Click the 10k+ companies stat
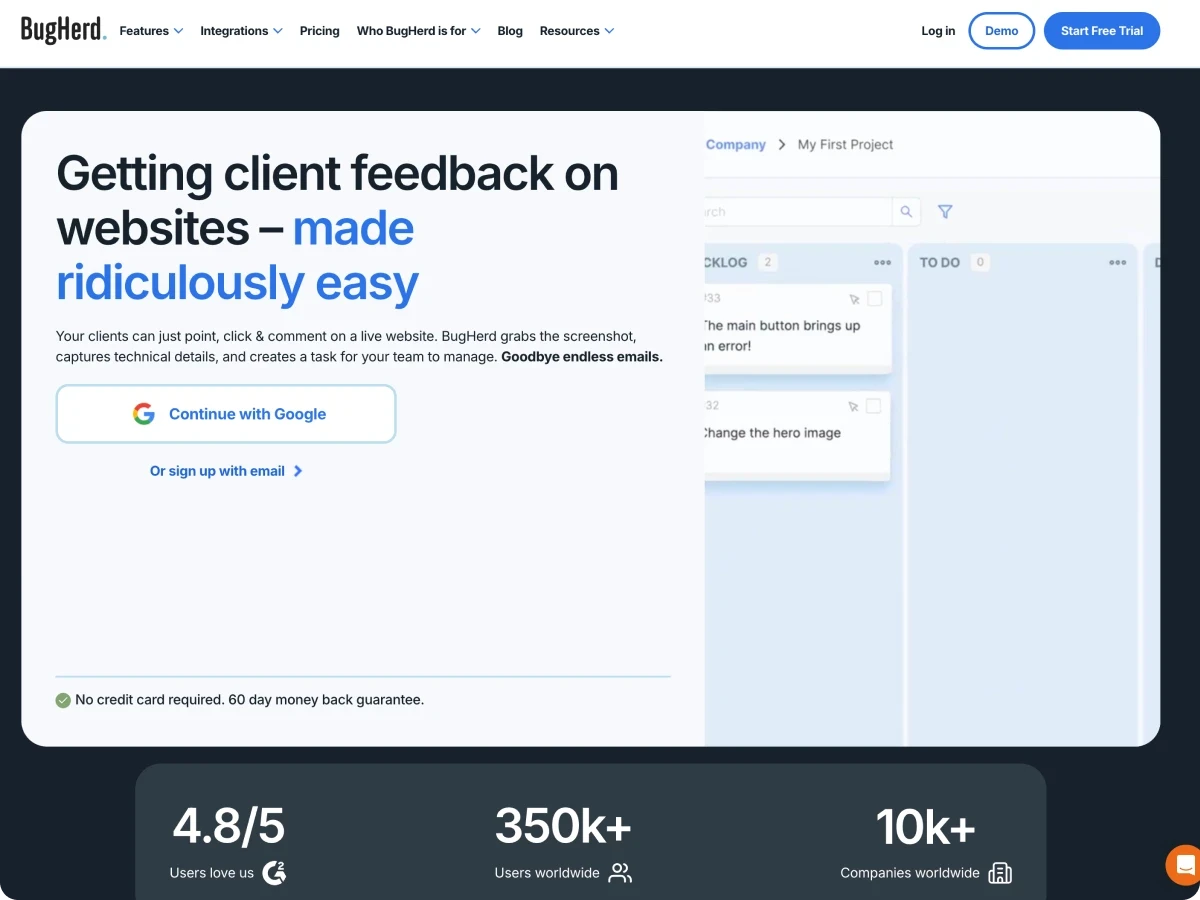The image size is (1200, 900). pos(925,826)
